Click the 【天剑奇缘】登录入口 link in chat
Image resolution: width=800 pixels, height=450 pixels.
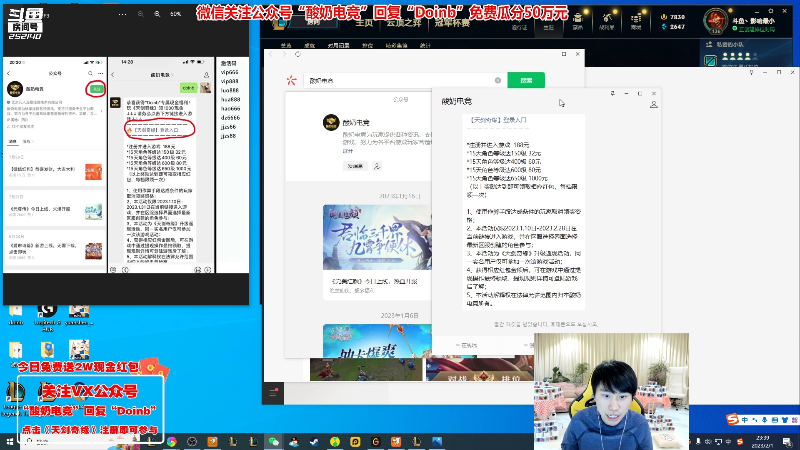point(498,120)
